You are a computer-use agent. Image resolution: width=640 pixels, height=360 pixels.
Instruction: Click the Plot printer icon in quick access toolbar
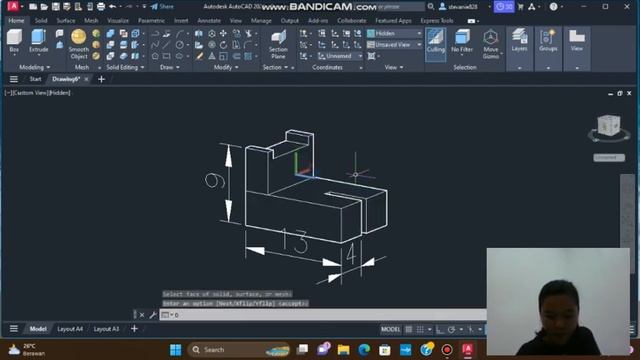click(x=101, y=7)
